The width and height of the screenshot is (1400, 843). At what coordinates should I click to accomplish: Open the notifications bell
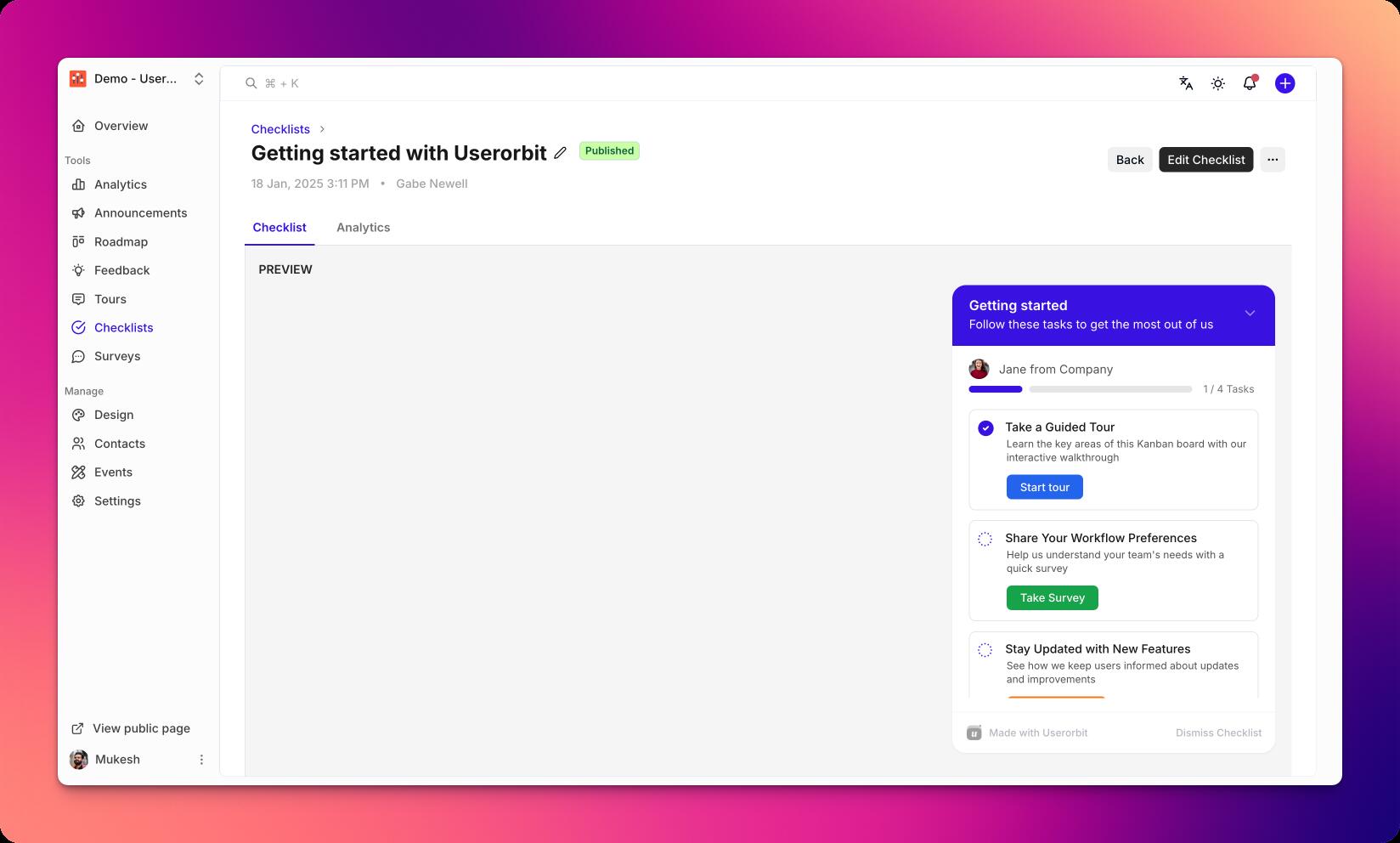[x=1249, y=83]
